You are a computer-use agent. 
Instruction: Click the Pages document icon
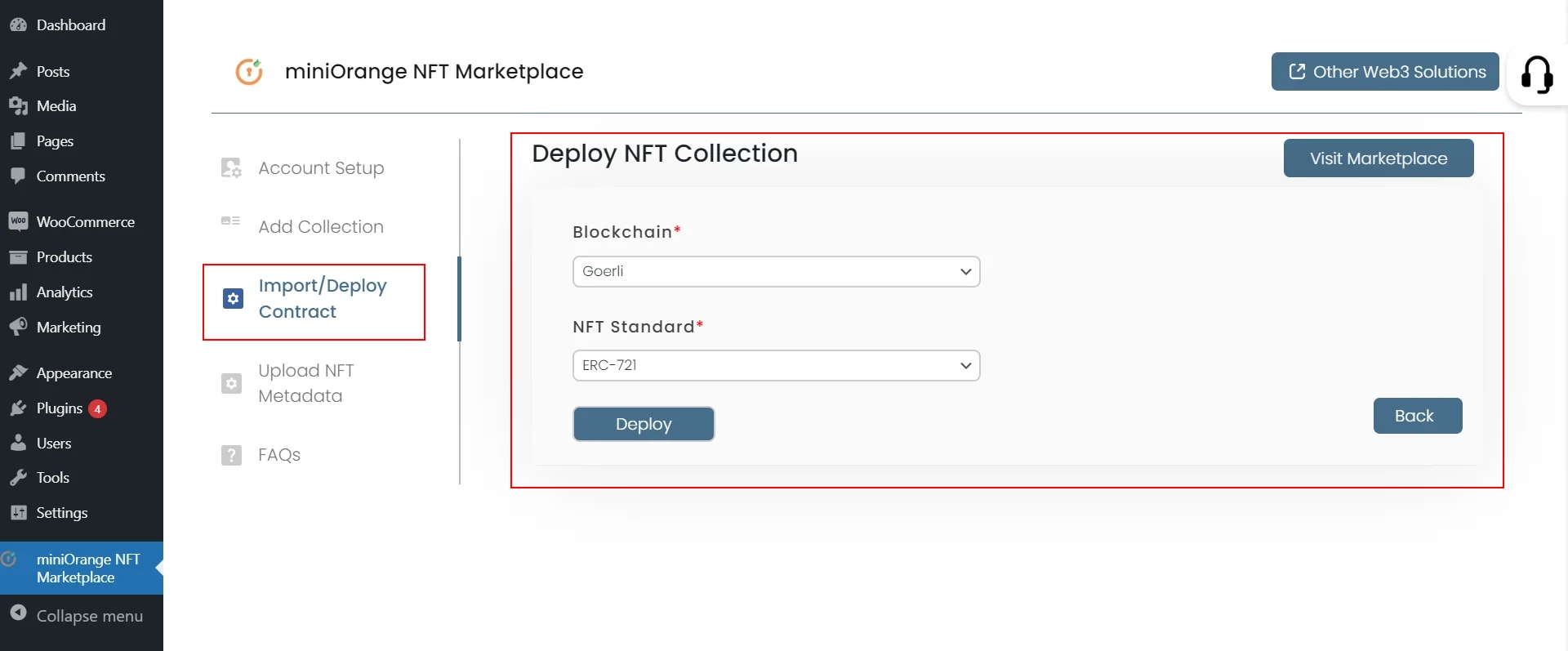point(18,141)
